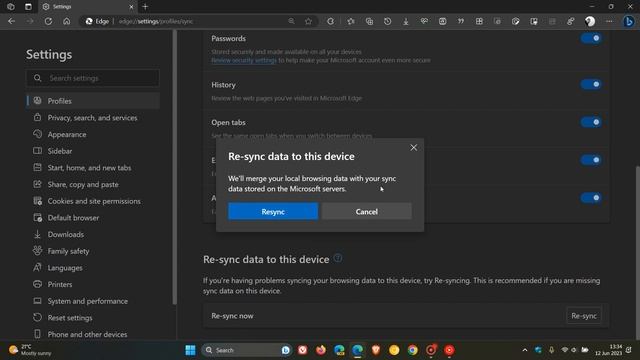Click the quotation marks Citations icon
The height and width of the screenshot is (360, 640).
tap(461, 21)
